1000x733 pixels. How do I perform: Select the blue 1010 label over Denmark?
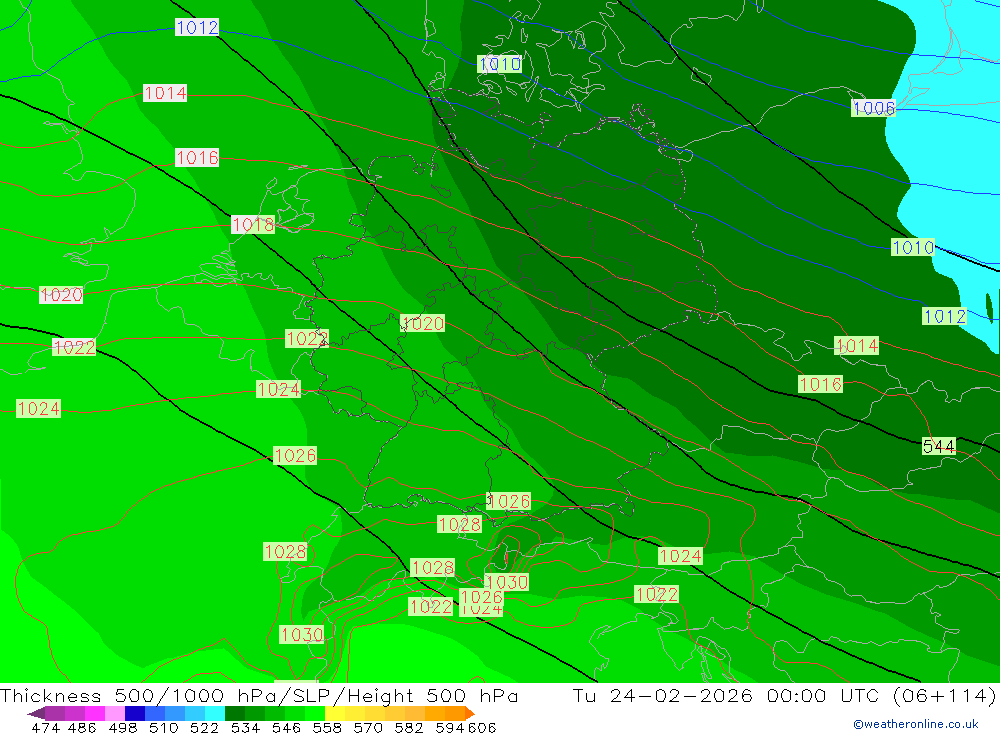pyautogui.click(x=500, y=64)
